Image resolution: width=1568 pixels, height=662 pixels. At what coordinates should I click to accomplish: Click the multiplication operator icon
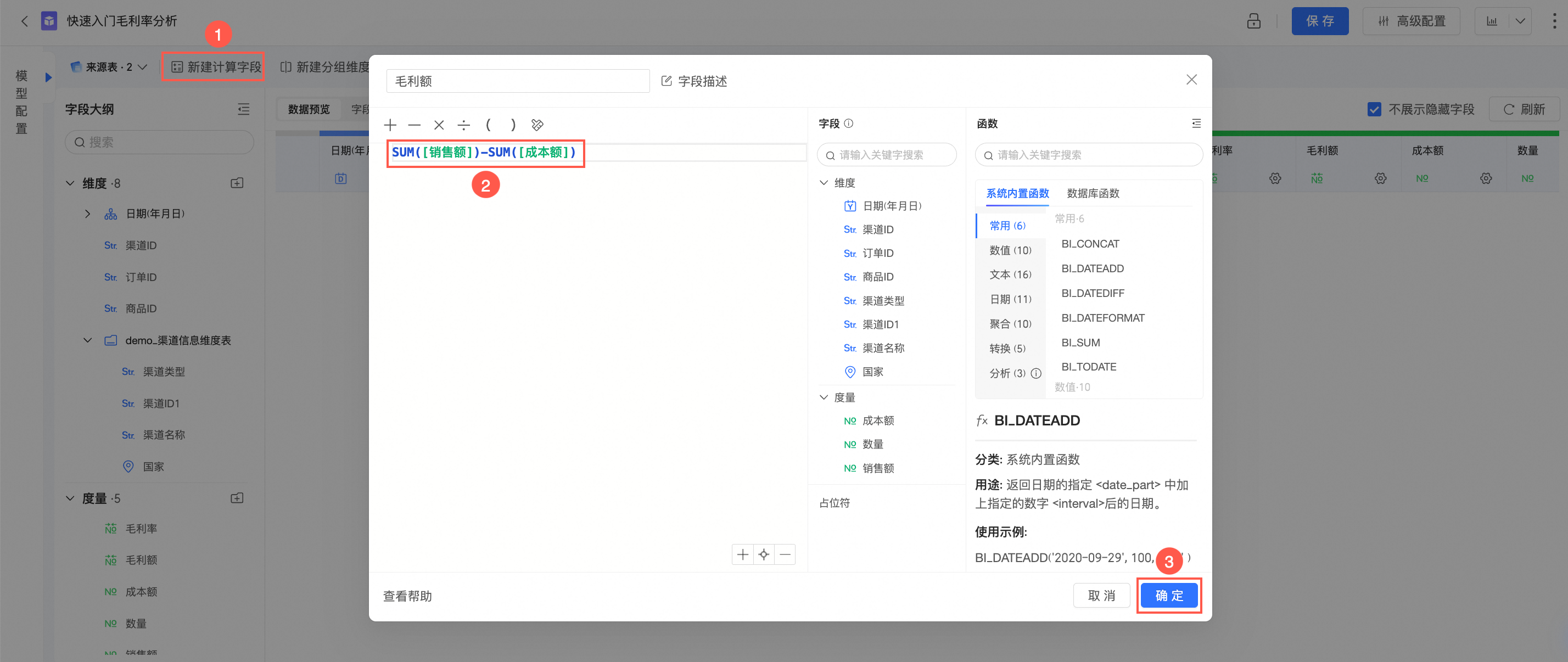point(438,125)
